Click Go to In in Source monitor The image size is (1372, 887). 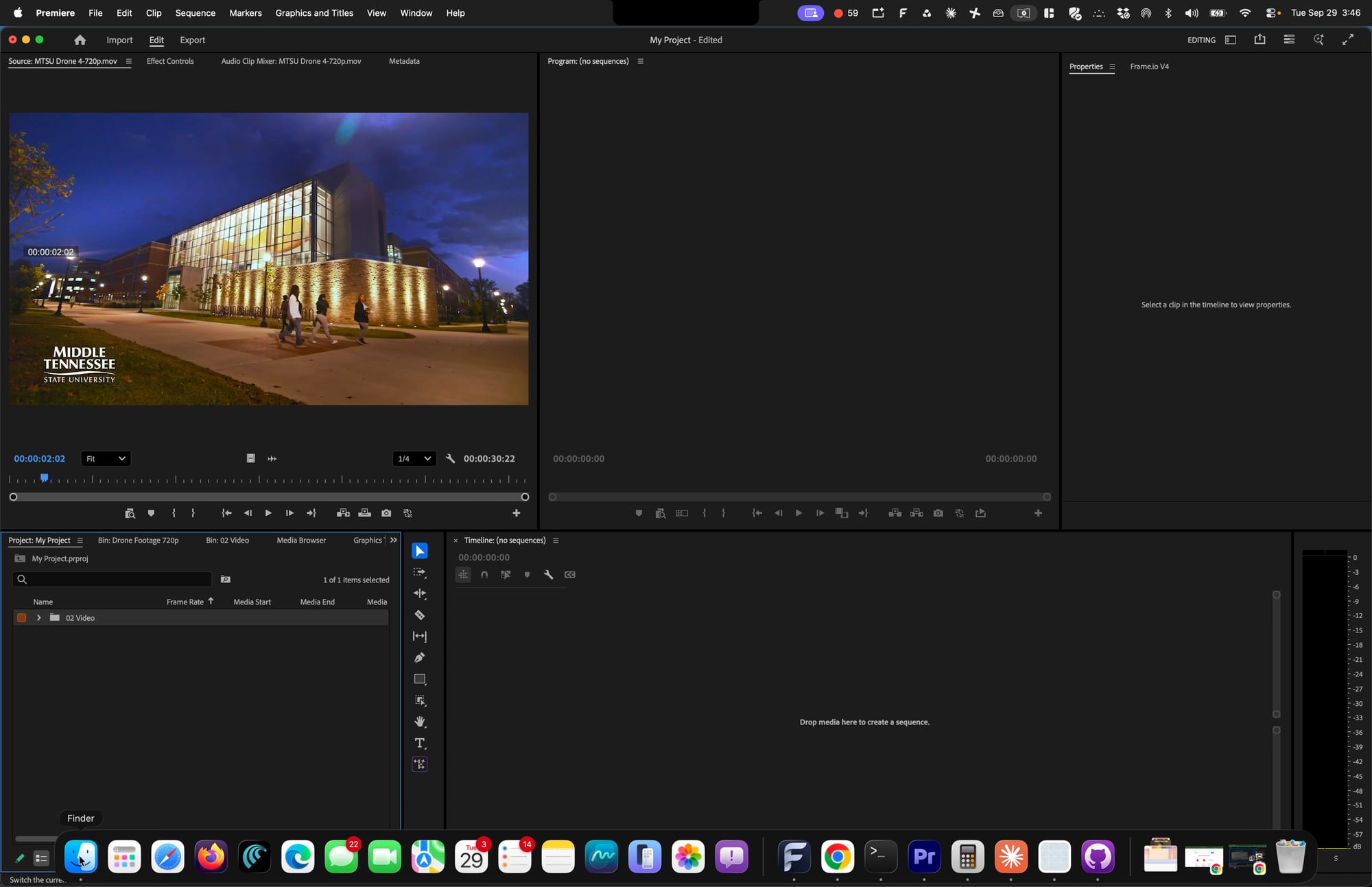tap(226, 513)
